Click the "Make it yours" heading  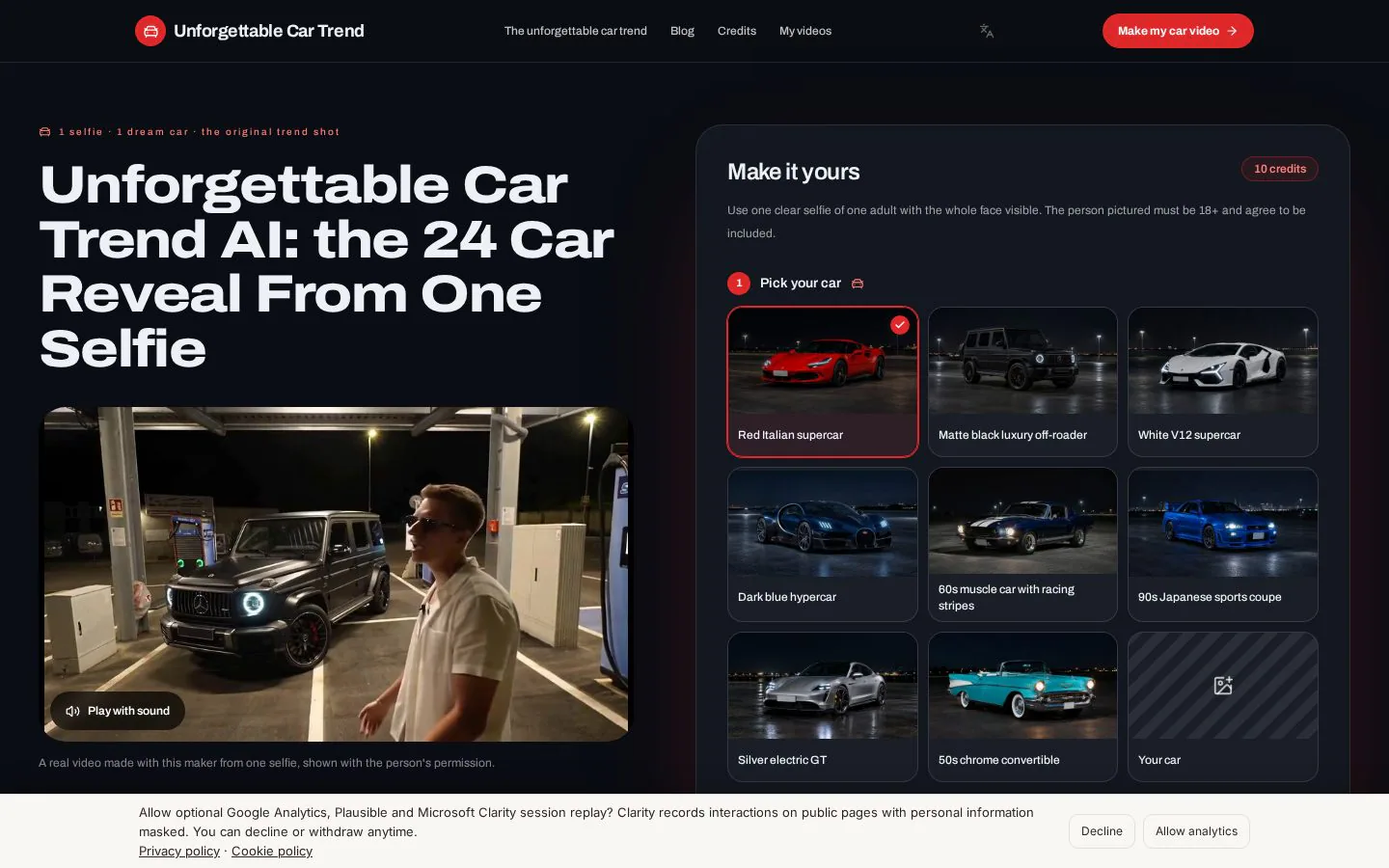793,172
